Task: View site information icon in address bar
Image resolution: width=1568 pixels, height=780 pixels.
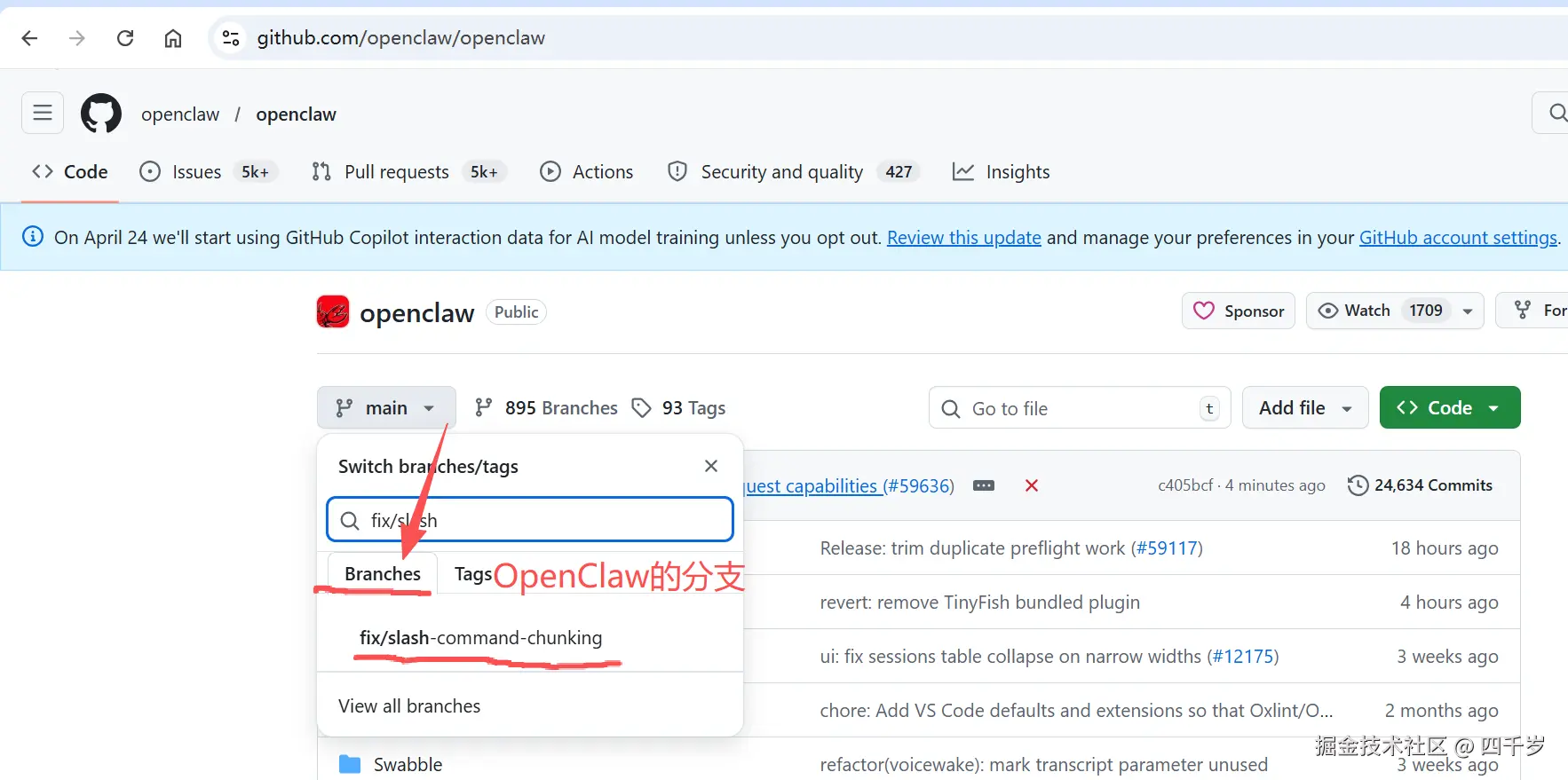Action: point(231,38)
